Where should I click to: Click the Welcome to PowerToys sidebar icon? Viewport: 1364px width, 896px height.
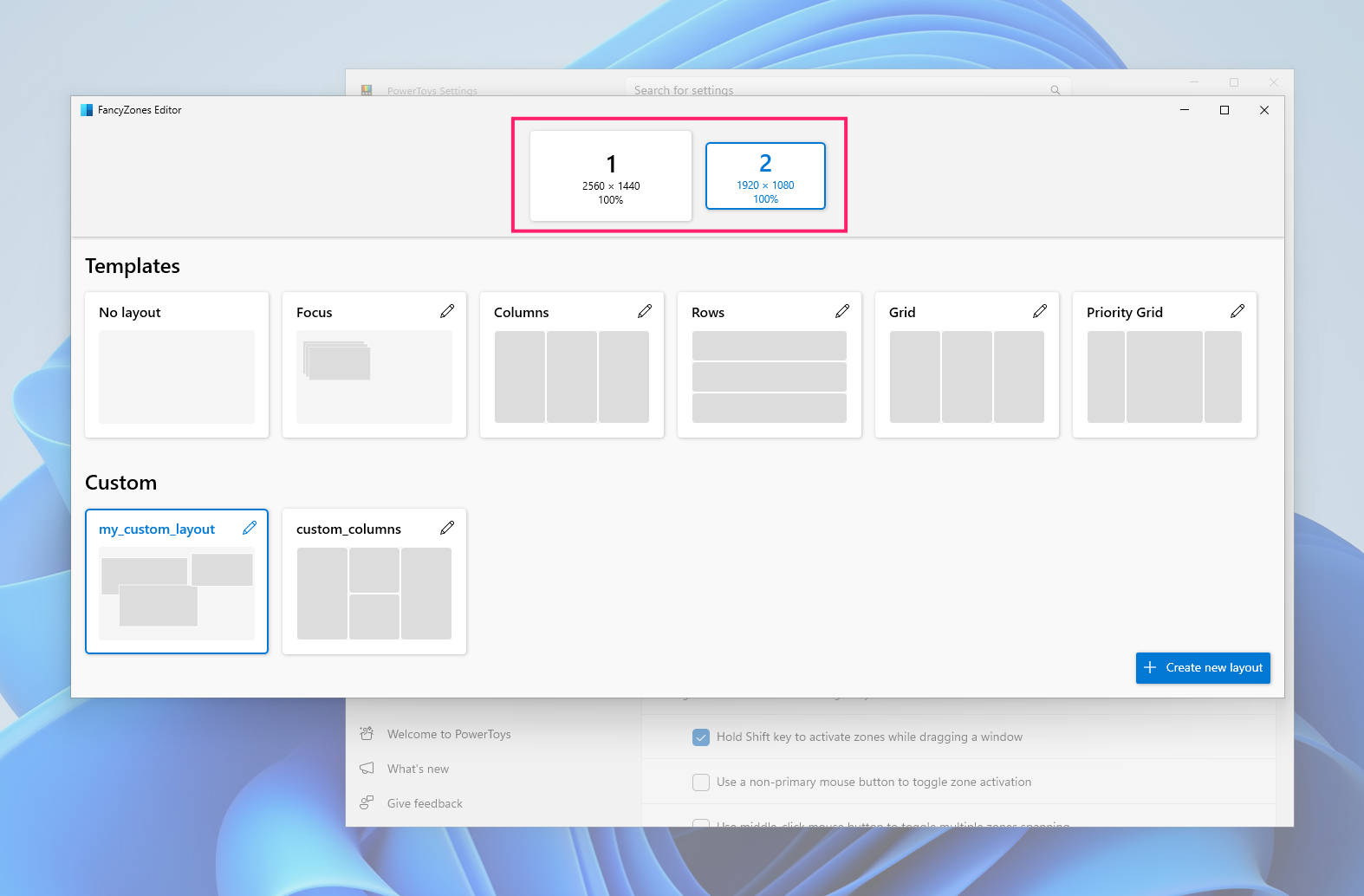367,733
